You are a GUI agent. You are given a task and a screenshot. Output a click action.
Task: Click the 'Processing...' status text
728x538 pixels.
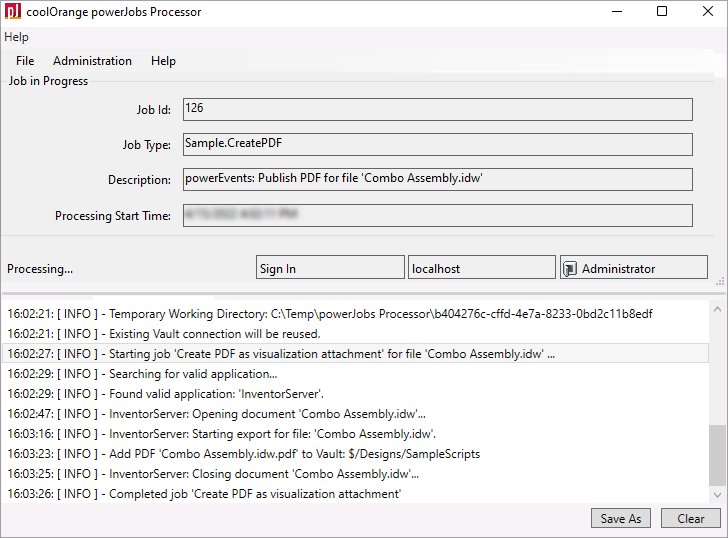40,269
